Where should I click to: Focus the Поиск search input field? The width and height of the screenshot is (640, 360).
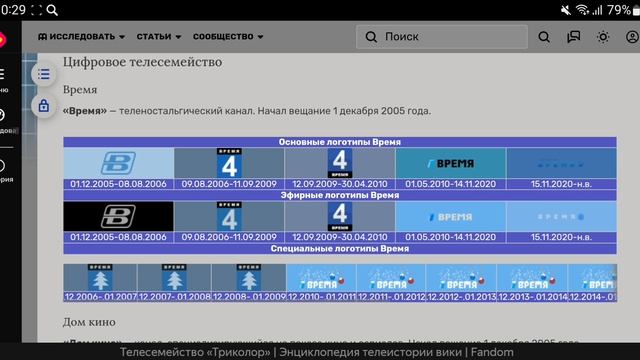442,37
